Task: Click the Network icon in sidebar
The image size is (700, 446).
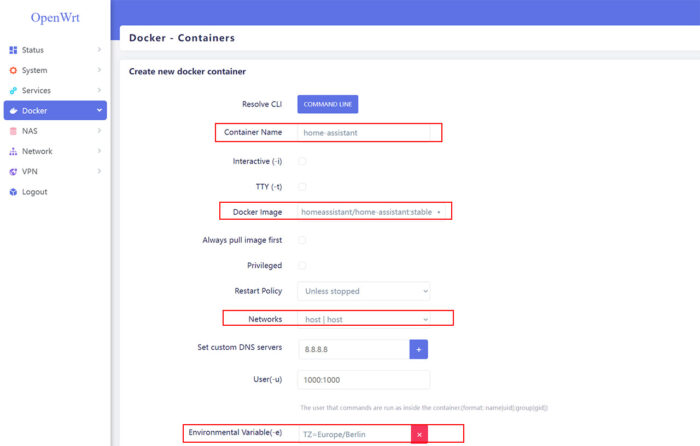Action: tap(13, 152)
